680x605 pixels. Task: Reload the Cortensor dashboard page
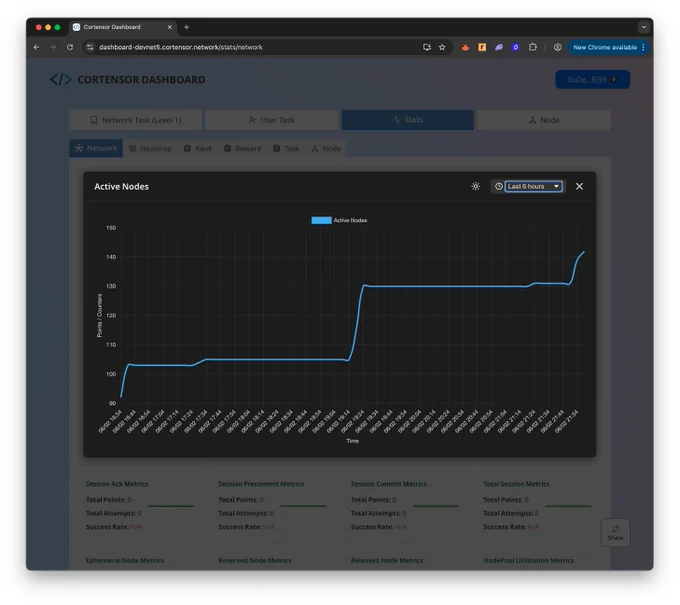point(70,47)
